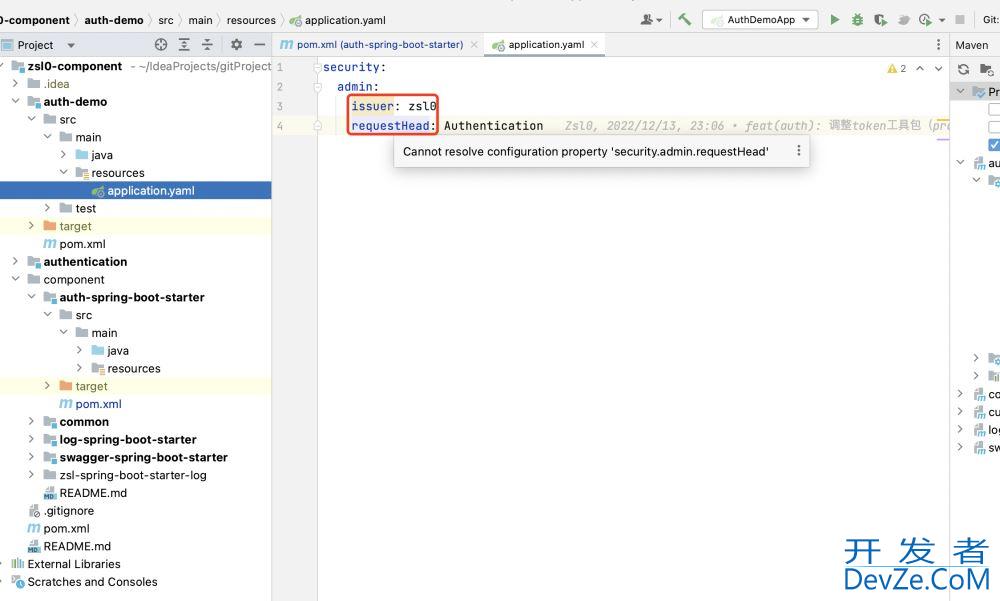Select auth-spring-boot-starter module

pos(131,297)
